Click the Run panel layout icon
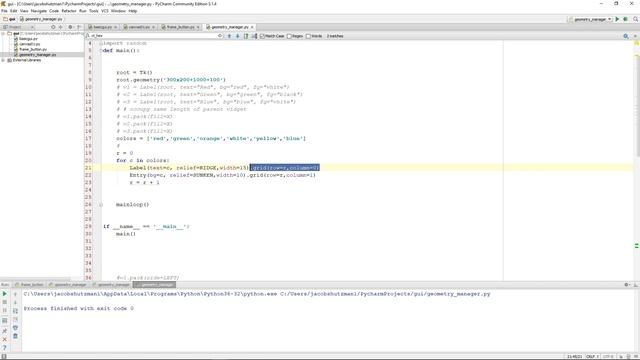Screen dimensions: 640x360 click(5, 320)
